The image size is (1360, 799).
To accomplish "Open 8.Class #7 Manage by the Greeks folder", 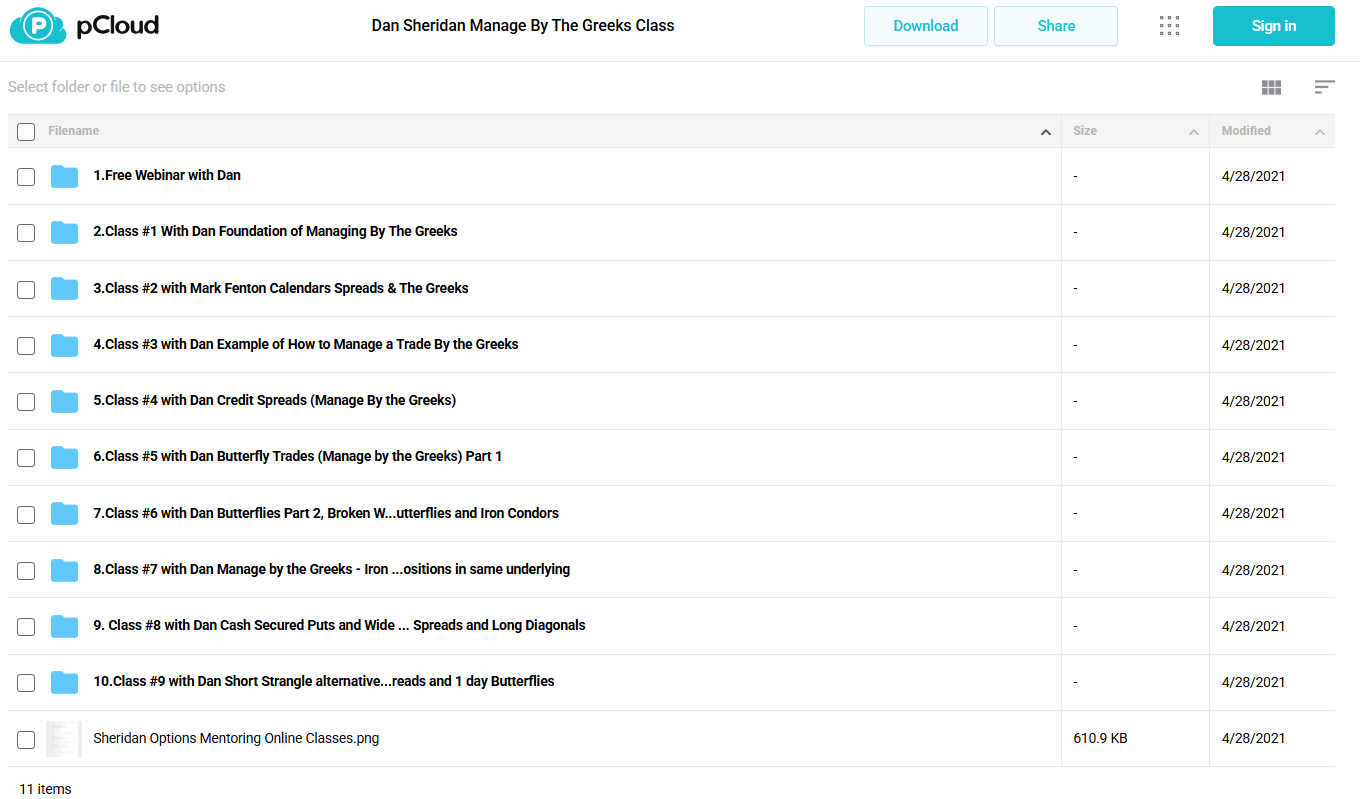I will pos(332,569).
